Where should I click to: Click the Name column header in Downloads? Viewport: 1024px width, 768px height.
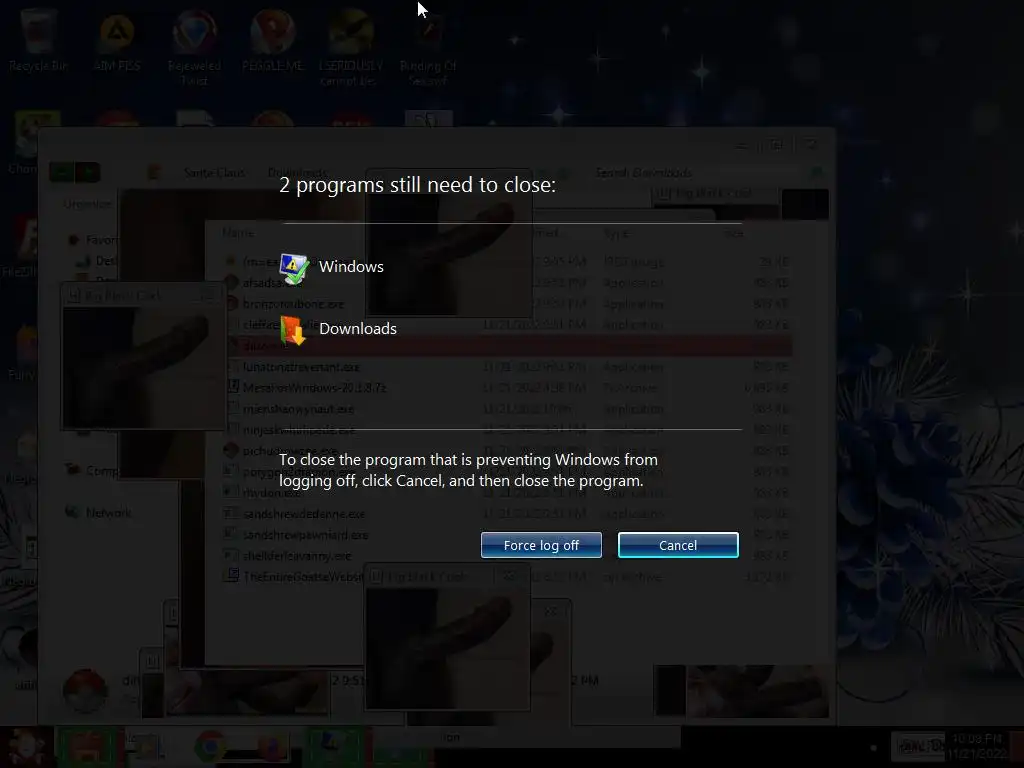click(238, 233)
